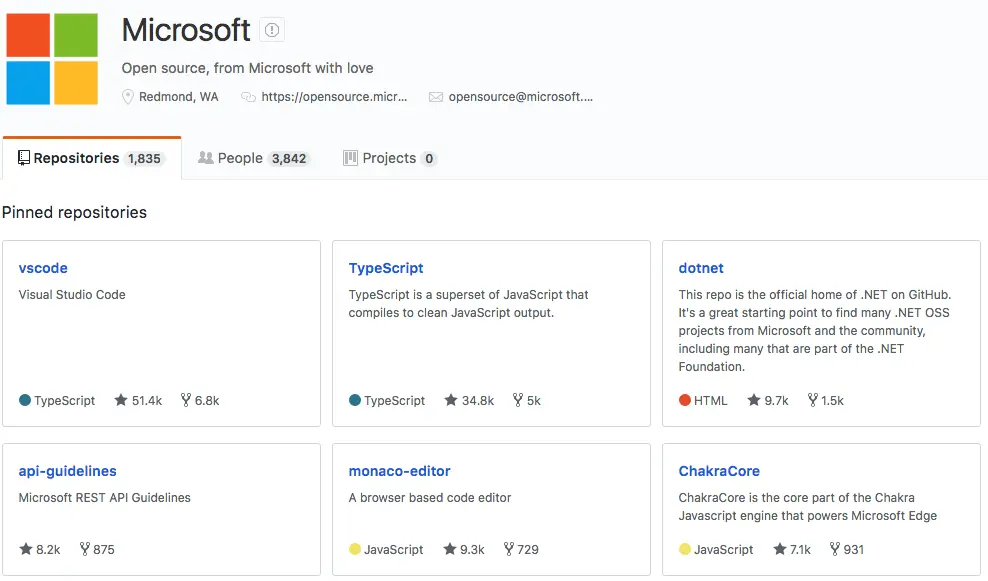Open the api-guidelines repository link
Viewport: 988px width, 581px height.
(67, 471)
